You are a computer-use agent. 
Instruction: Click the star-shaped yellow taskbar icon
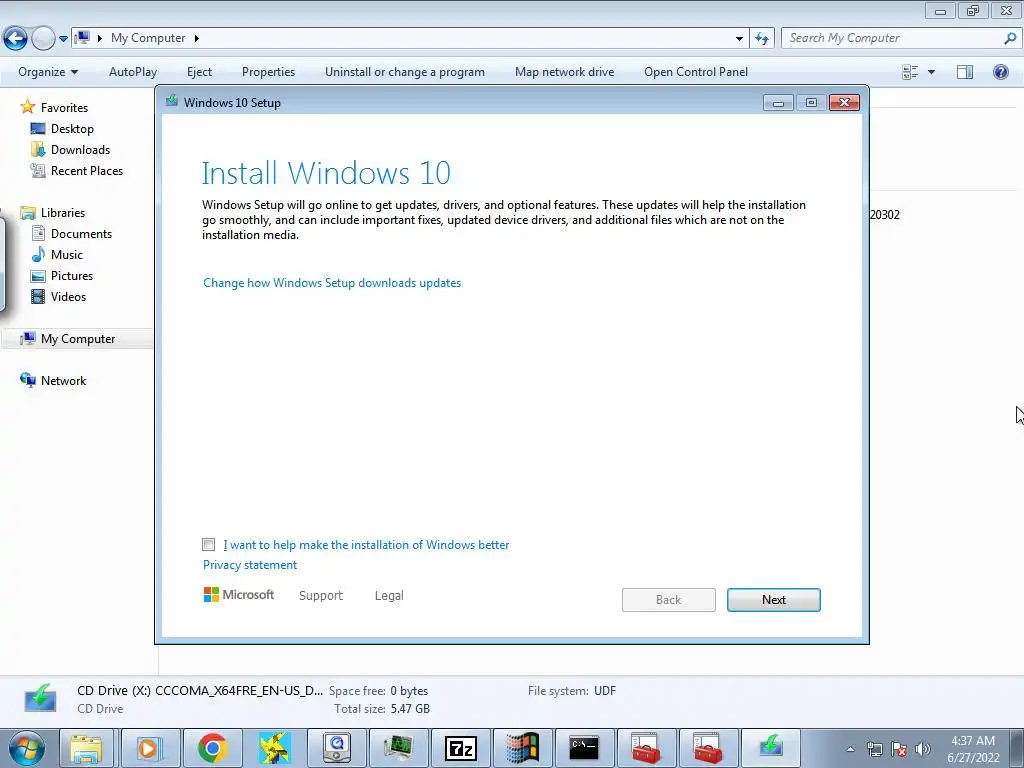274,748
